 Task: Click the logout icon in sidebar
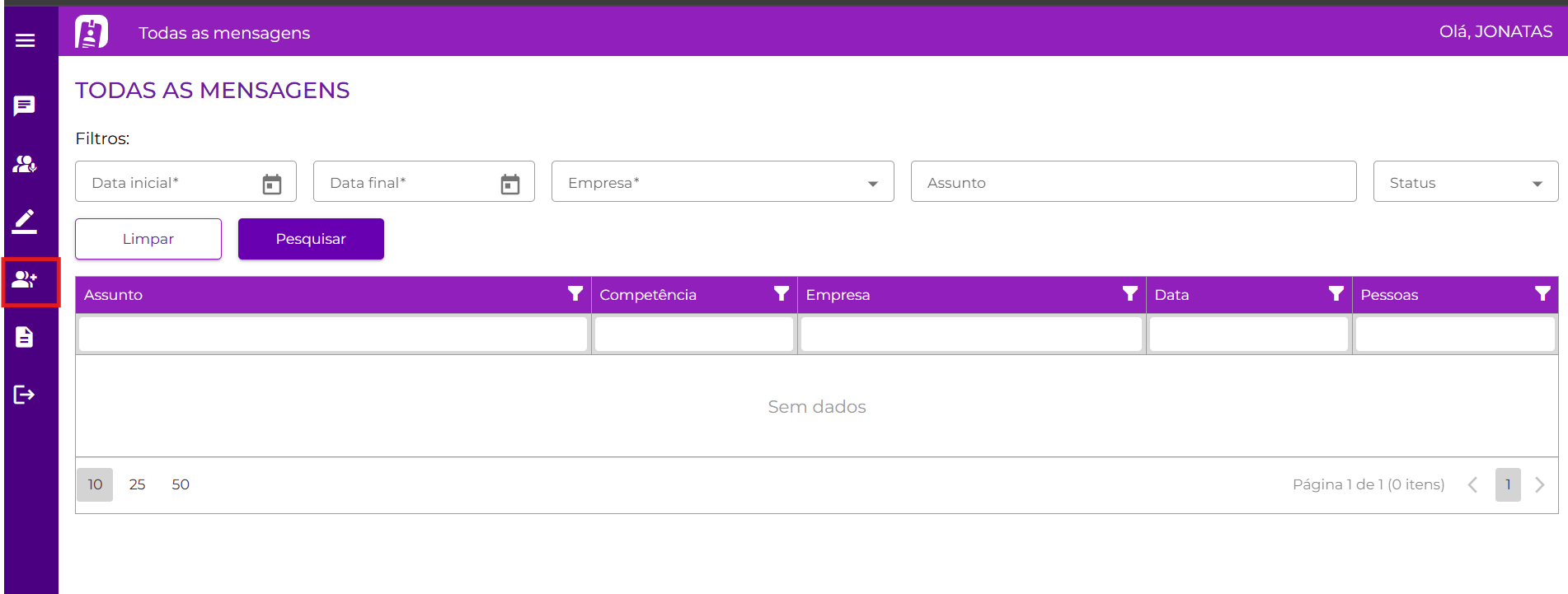(x=25, y=395)
